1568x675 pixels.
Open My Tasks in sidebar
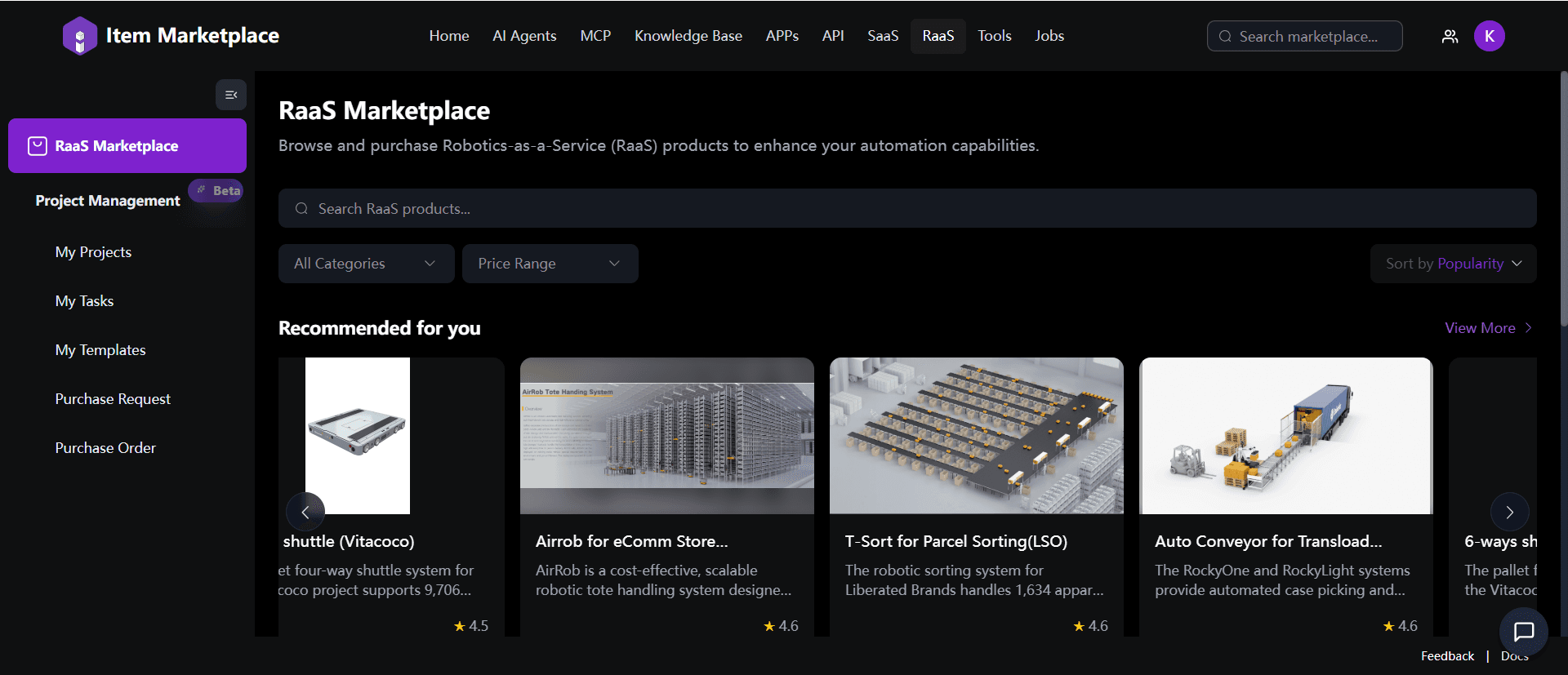pyautogui.click(x=84, y=301)
